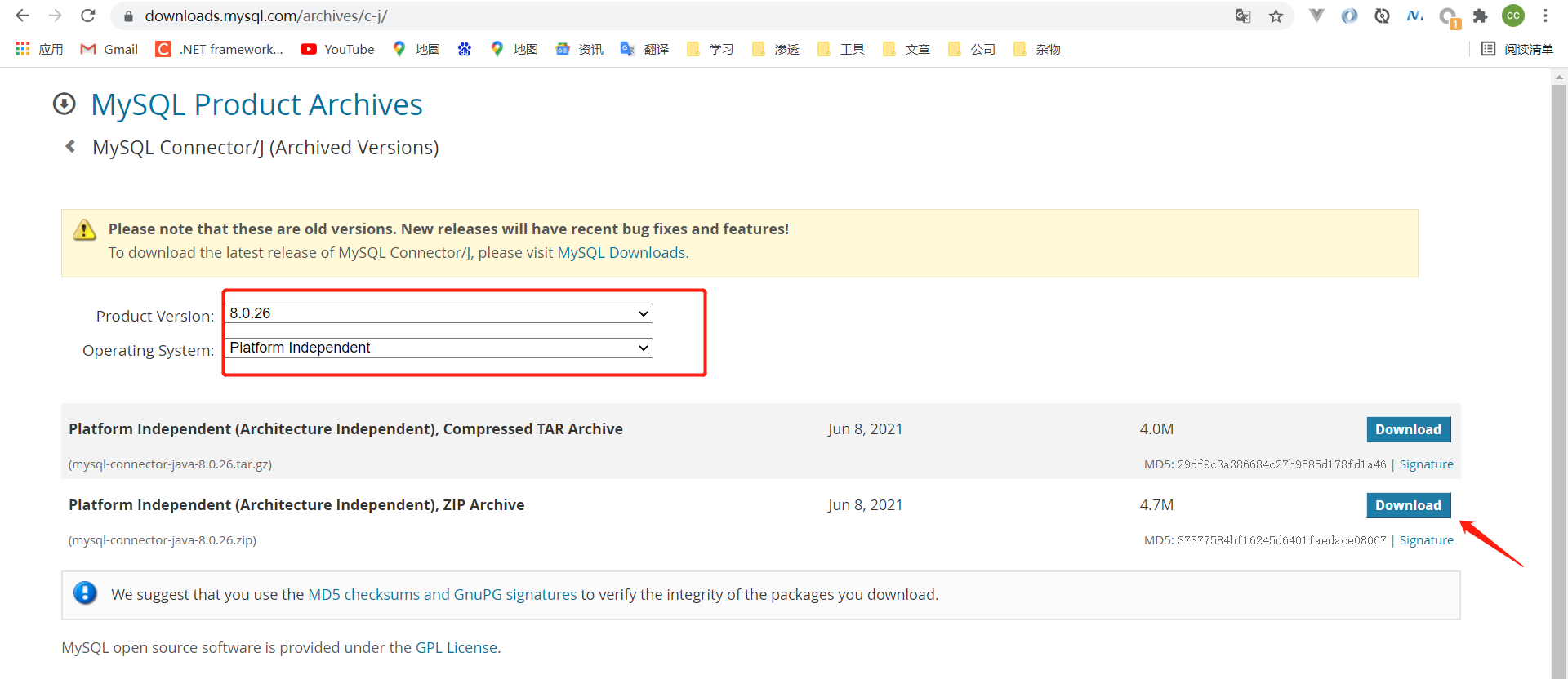Open the translate page icon
Screen dimensions: 1568x679
pos(1243,16)
